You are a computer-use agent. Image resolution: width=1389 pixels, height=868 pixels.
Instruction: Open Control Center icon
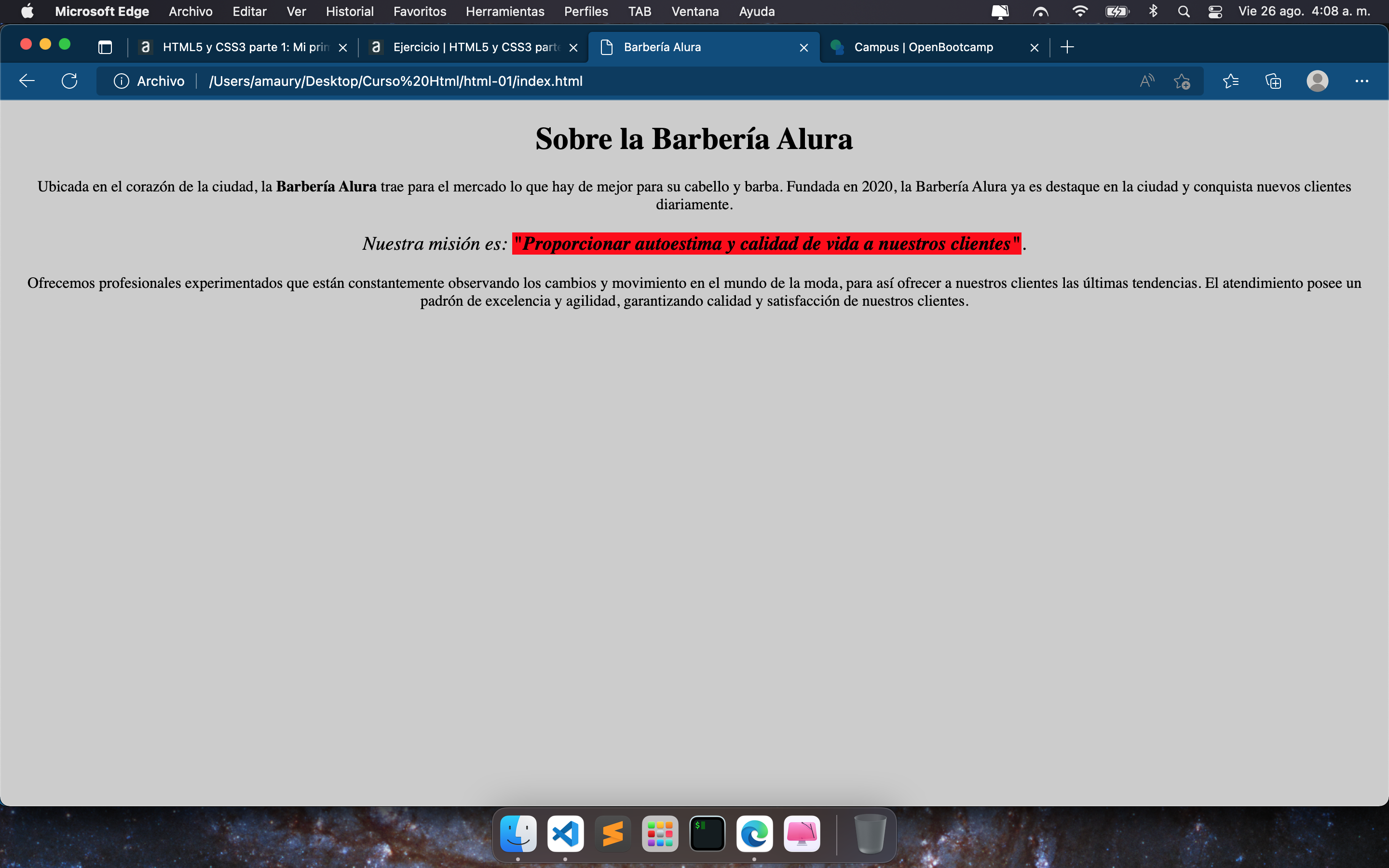coord(1215,12)
